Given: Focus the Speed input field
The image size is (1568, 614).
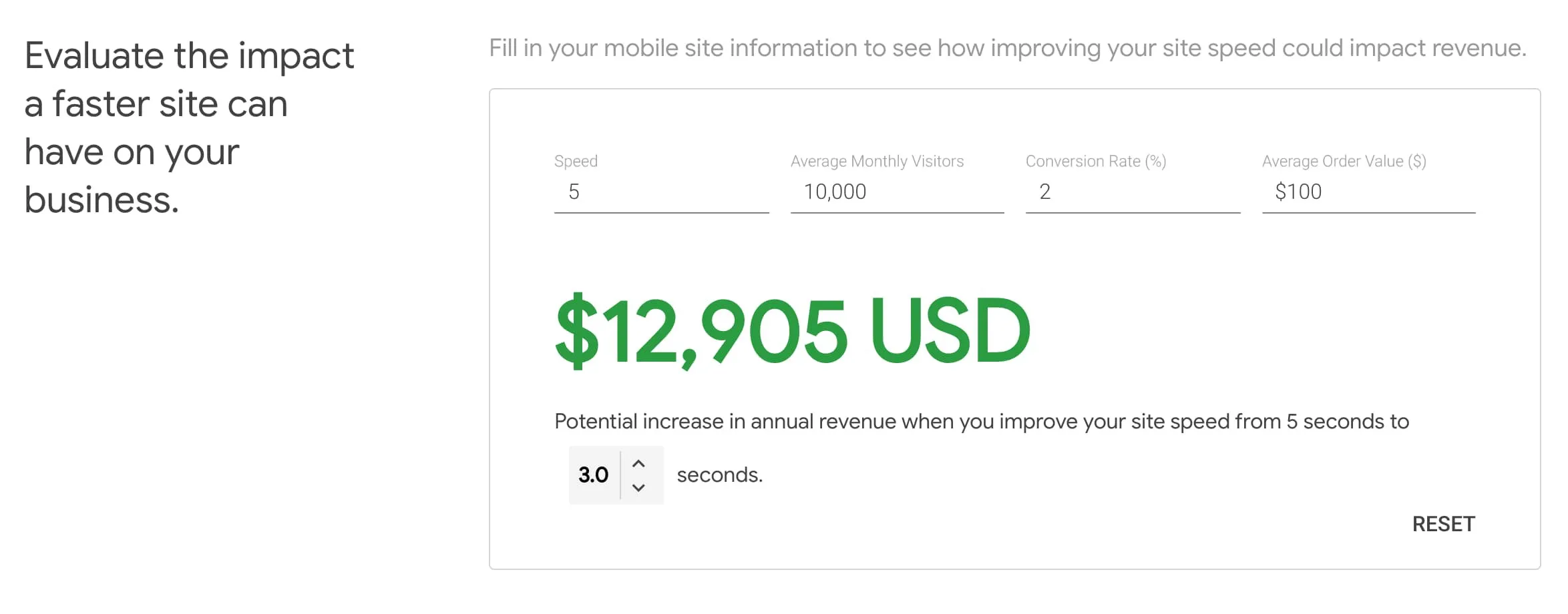Looking at the screenshot, I should coord(661,192).
